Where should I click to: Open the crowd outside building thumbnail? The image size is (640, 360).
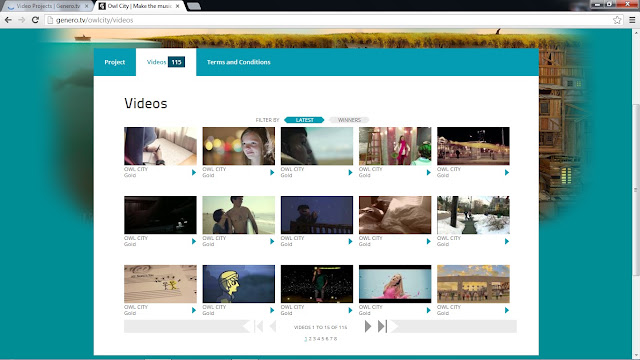tap(473, 284)
